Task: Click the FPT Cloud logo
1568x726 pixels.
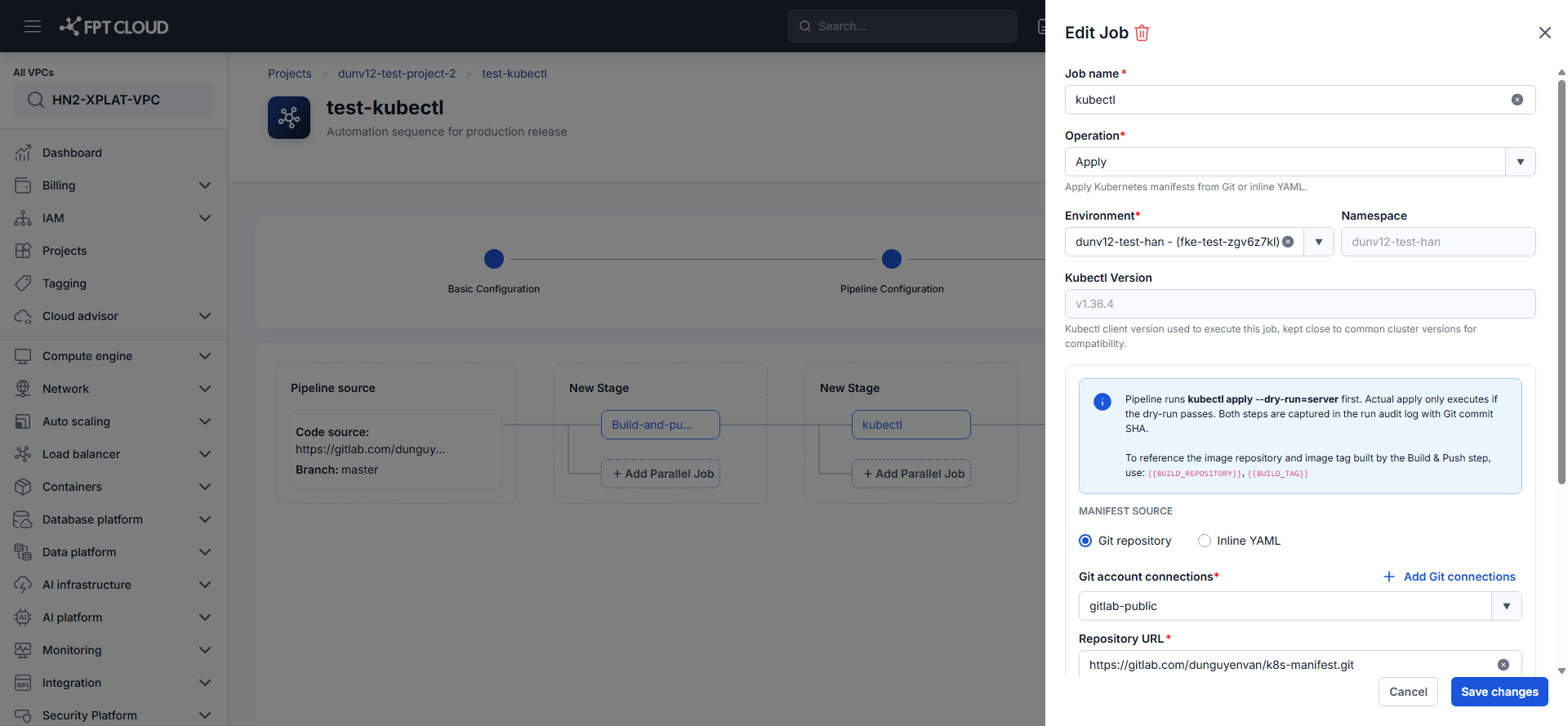Action: (x=114, y=27)
